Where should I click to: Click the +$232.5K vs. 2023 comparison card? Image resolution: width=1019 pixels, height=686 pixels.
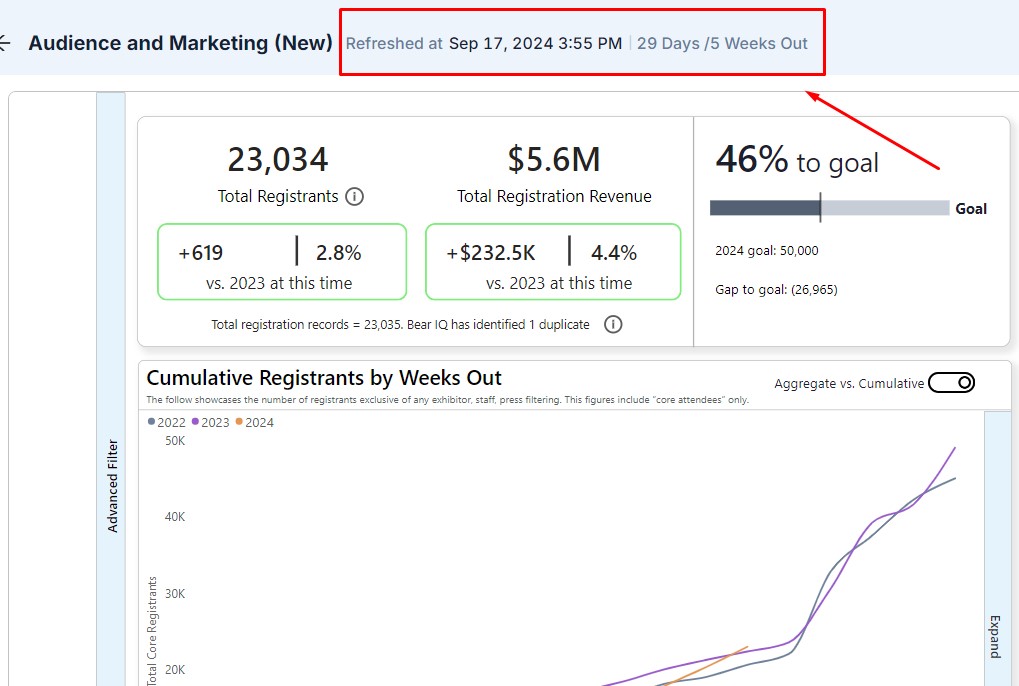coord(553,262)
